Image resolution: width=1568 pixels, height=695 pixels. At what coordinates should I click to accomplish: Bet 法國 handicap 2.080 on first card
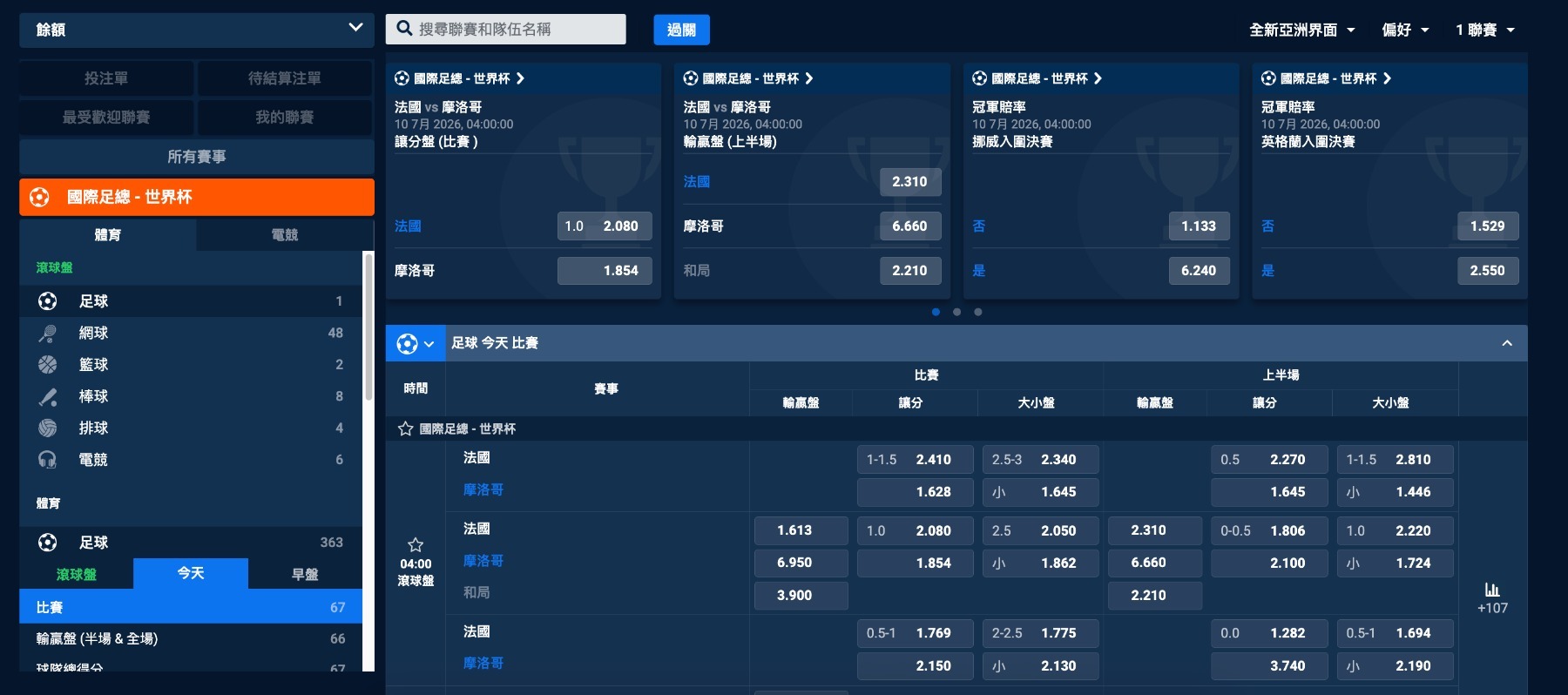pyautogui.click(x=605, y=226)
